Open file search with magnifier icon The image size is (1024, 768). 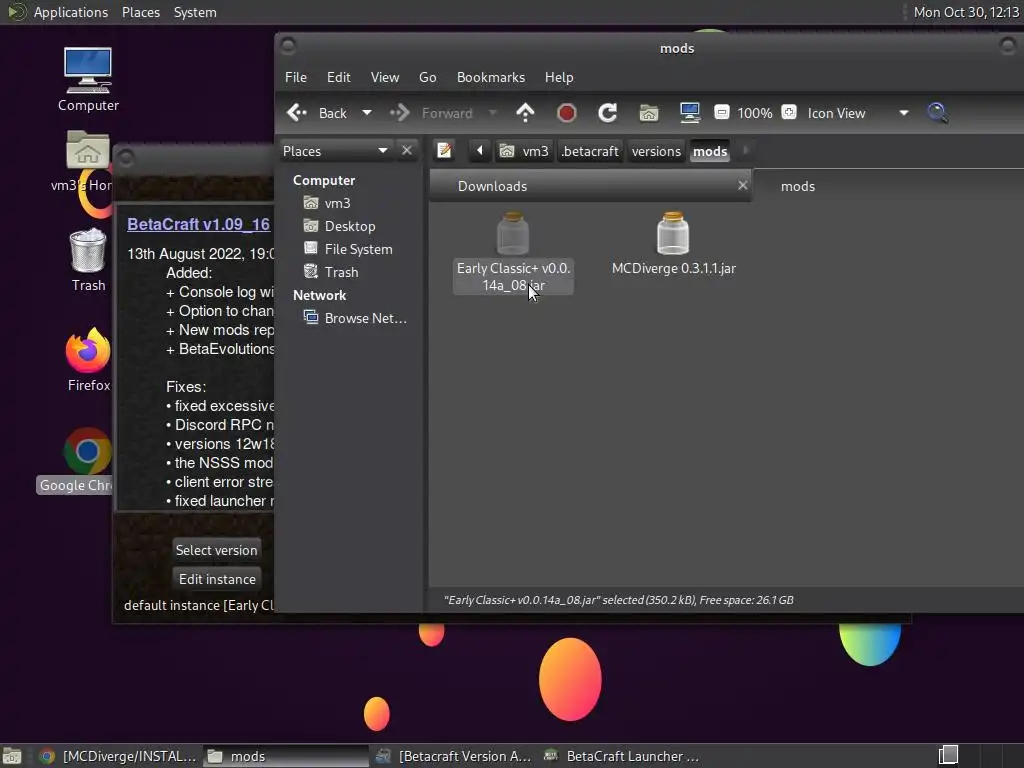coord(938,113)
